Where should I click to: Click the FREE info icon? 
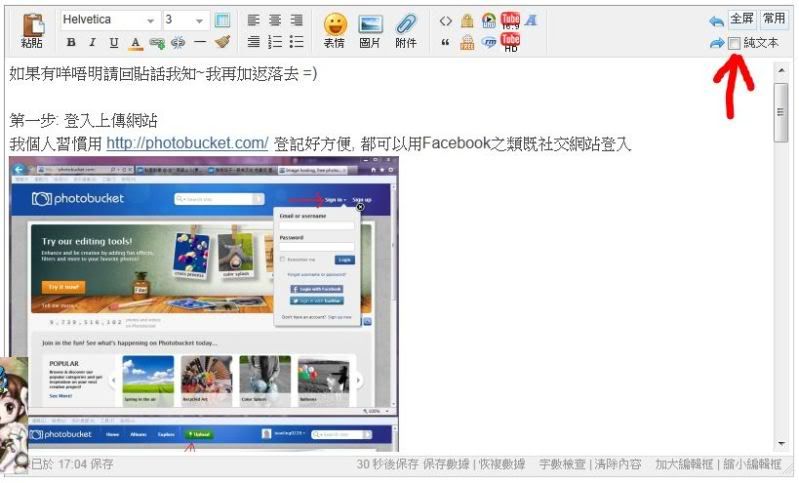467,42
